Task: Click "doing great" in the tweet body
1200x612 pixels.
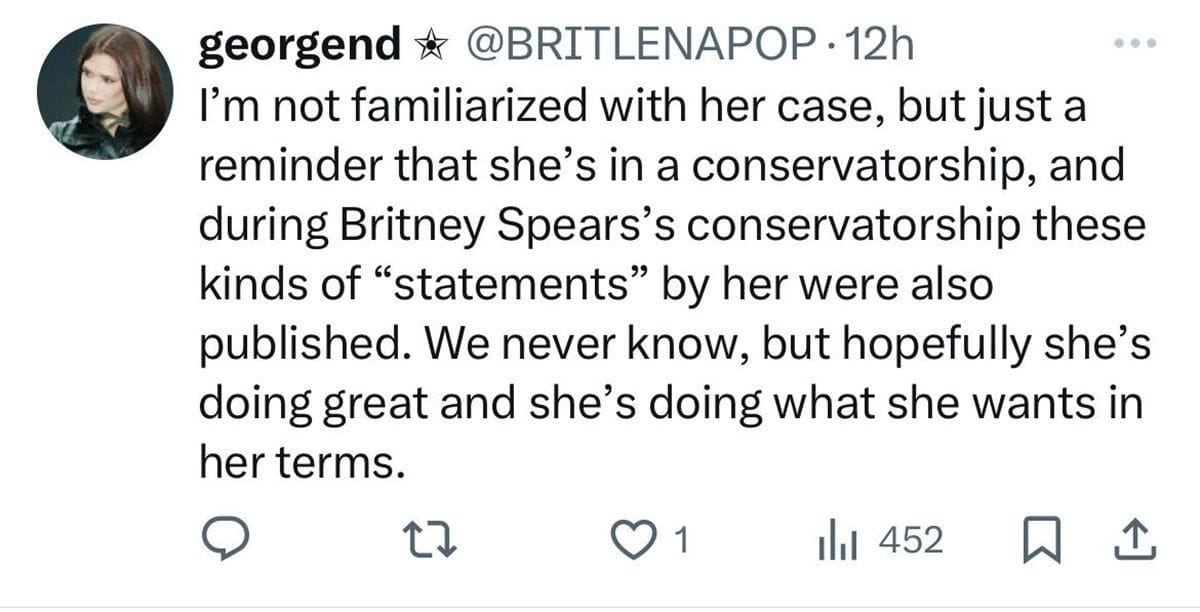Action: click(x=292, y=403)
